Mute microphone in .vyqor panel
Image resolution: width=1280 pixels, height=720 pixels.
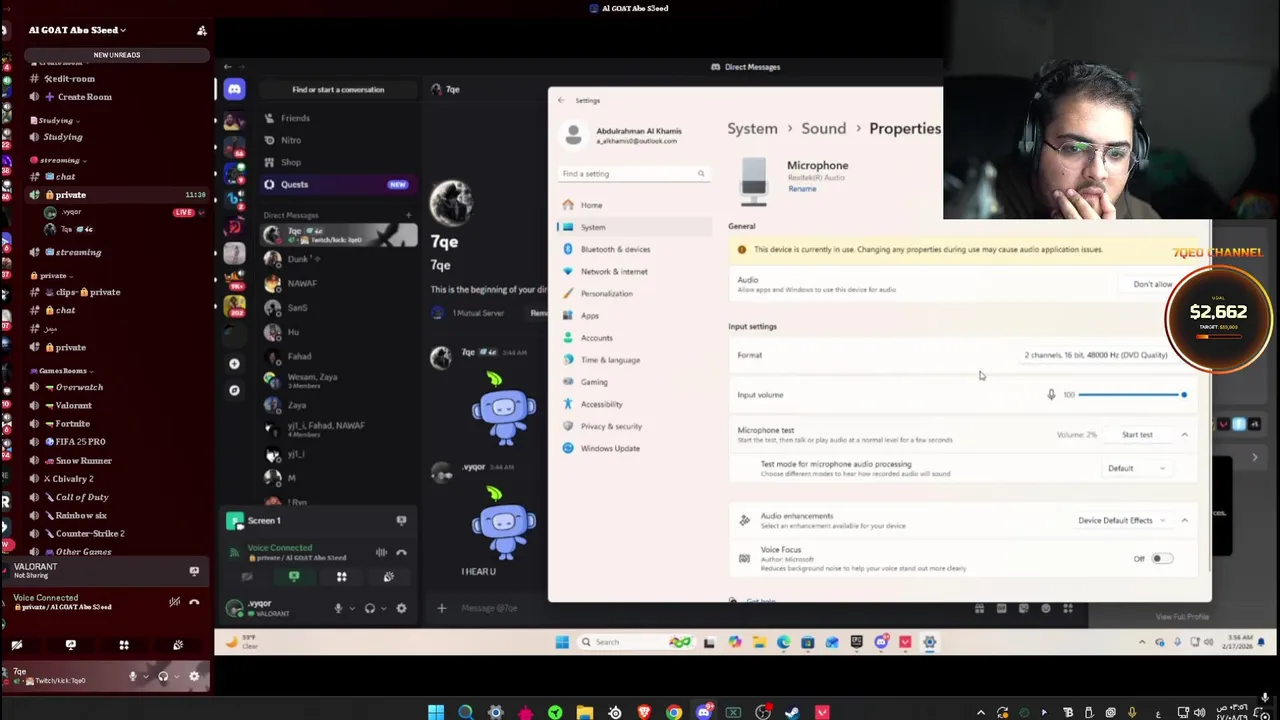(338, 608)
